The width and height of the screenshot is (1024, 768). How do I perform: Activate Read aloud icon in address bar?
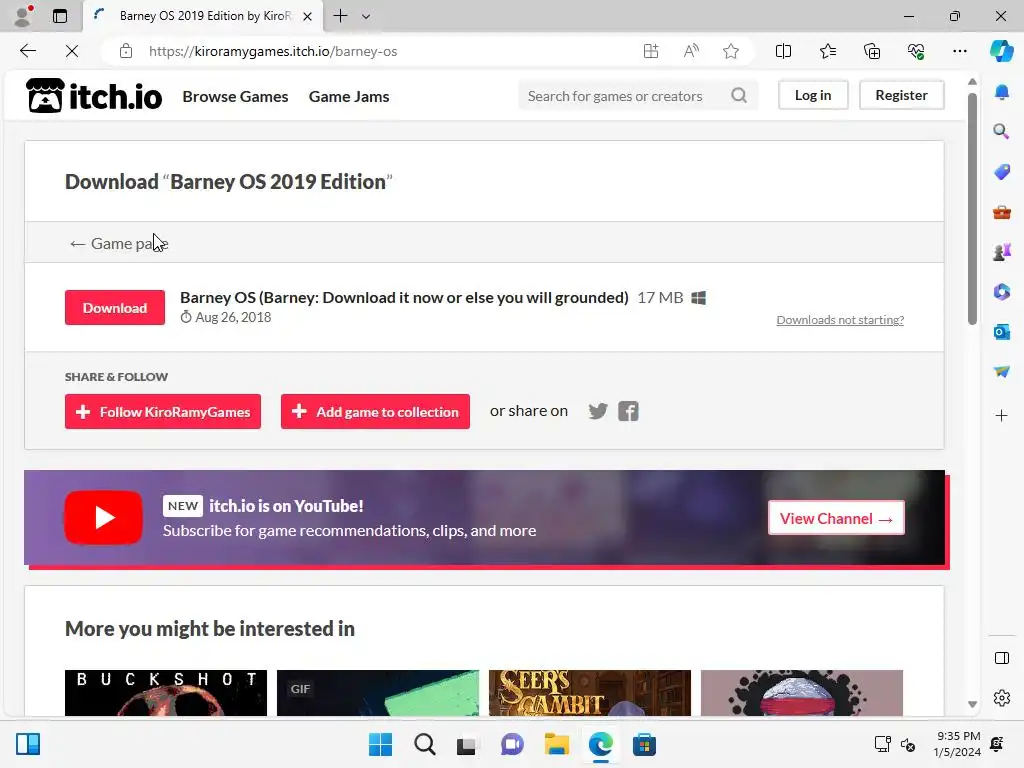(x=691, y=51)
